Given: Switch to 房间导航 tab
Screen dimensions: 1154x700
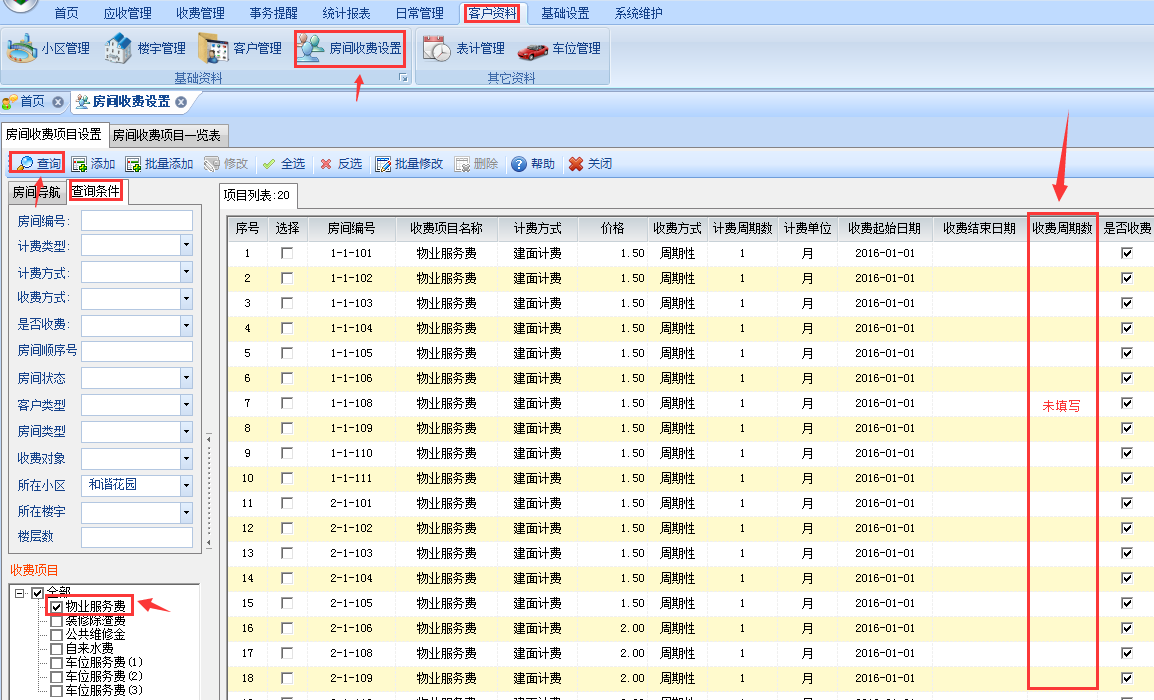Looking at the screenshot, I should pos(37,192).
